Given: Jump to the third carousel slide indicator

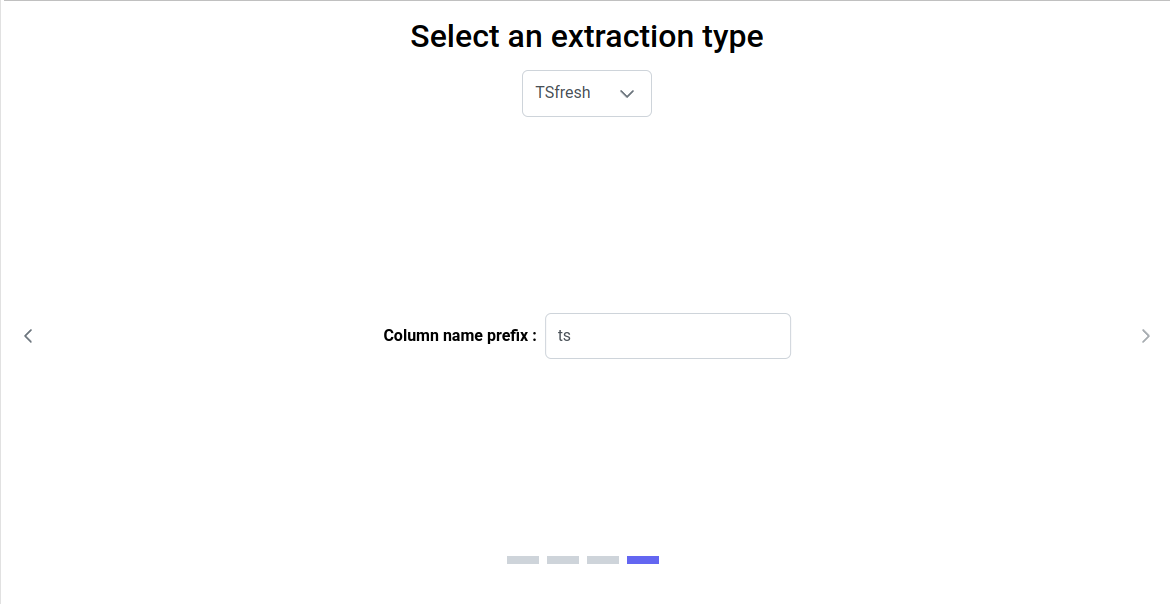Looking at the screenshot, I should coord(603,560).
